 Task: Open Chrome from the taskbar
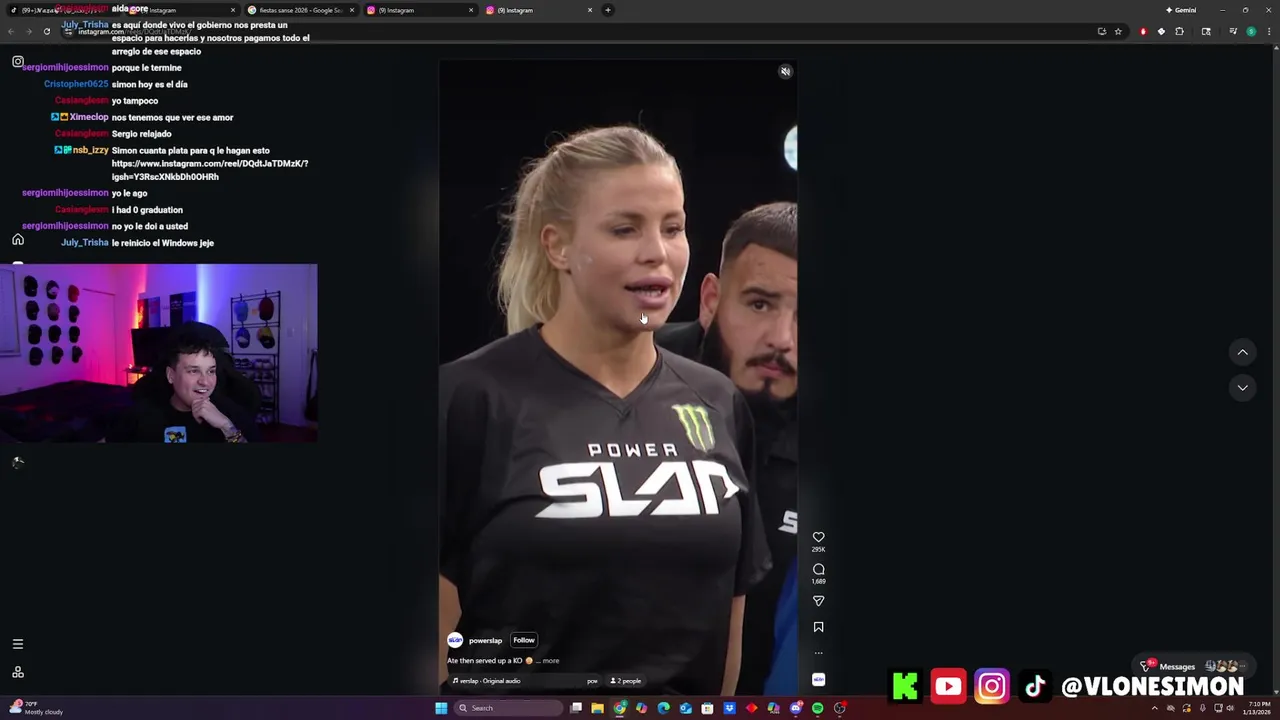click(619, 708)
